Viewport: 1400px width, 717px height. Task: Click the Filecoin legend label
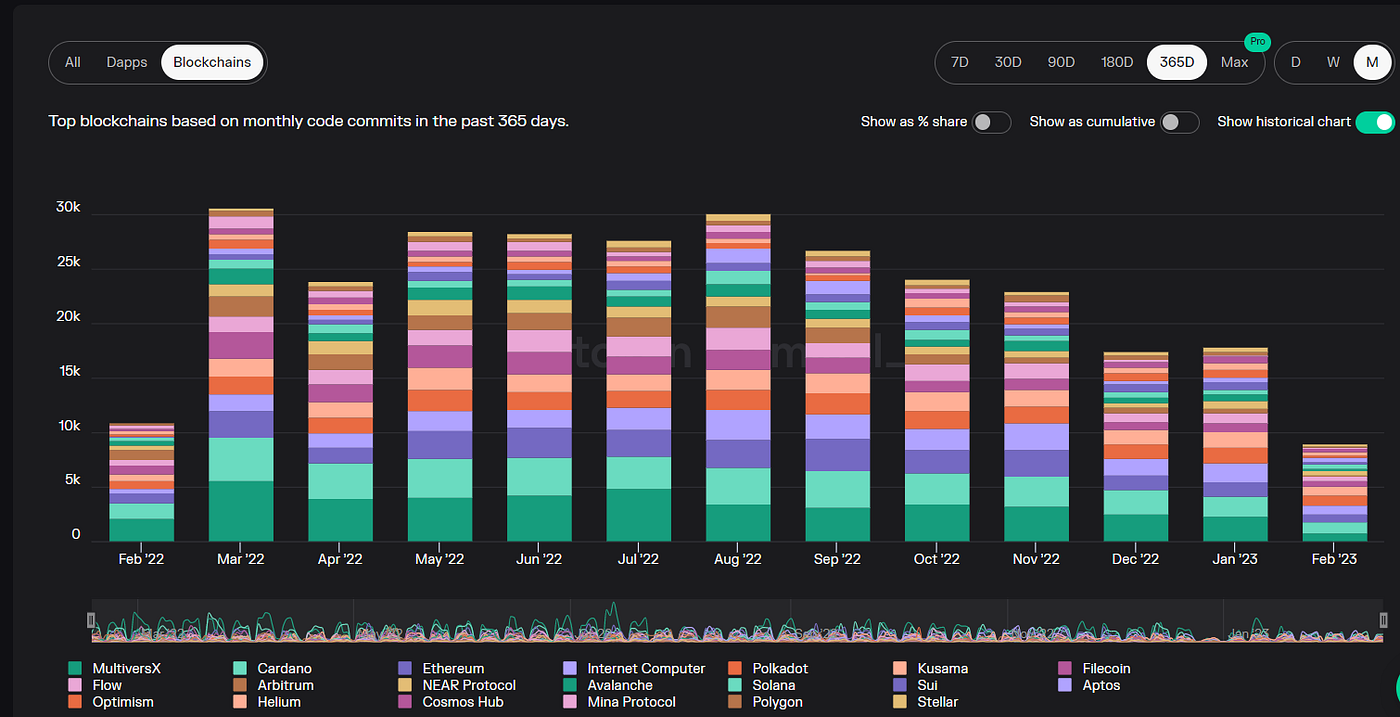[1106, 668]
